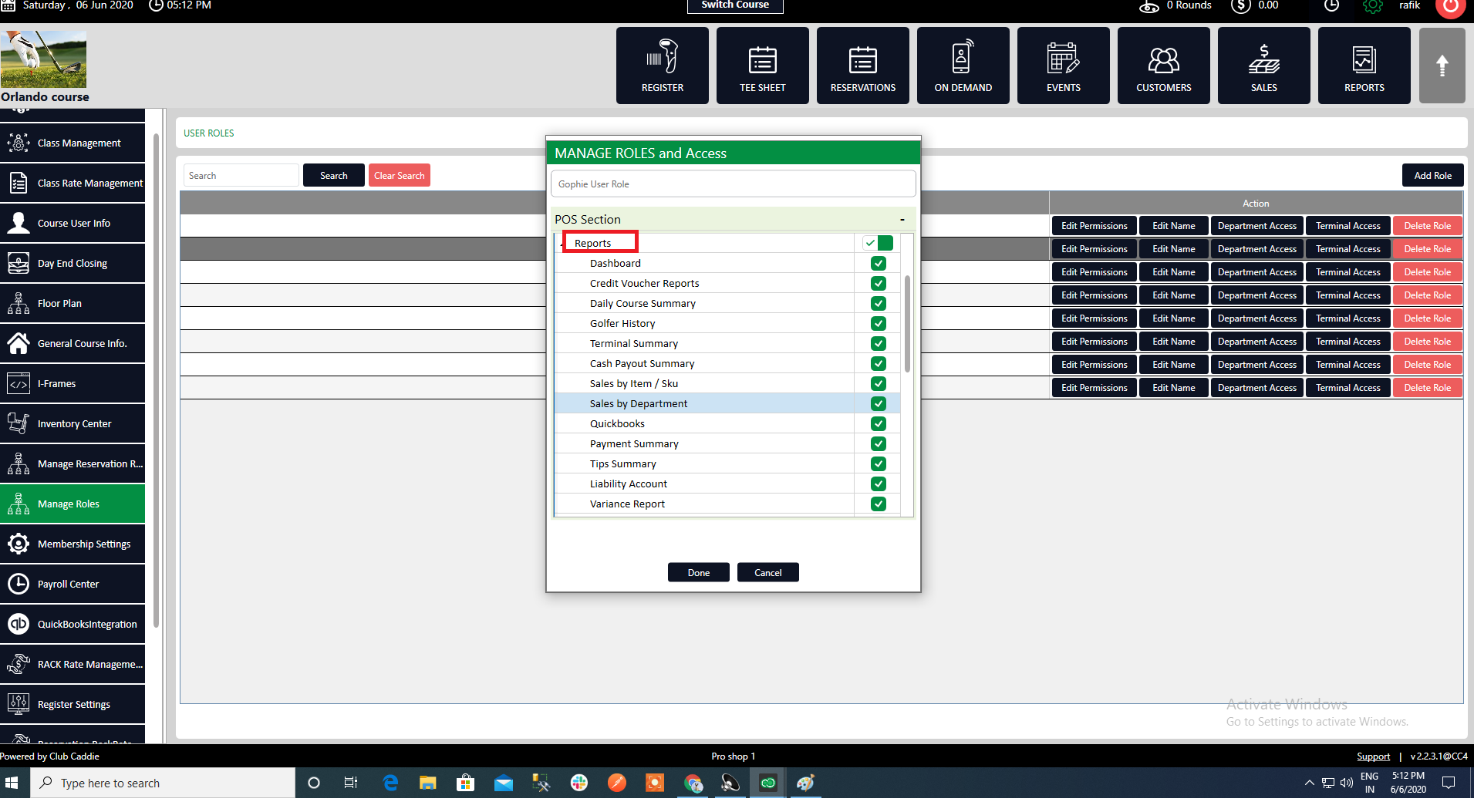
Task: Click the clock icon near the username
Action: tap(1331, 5)
